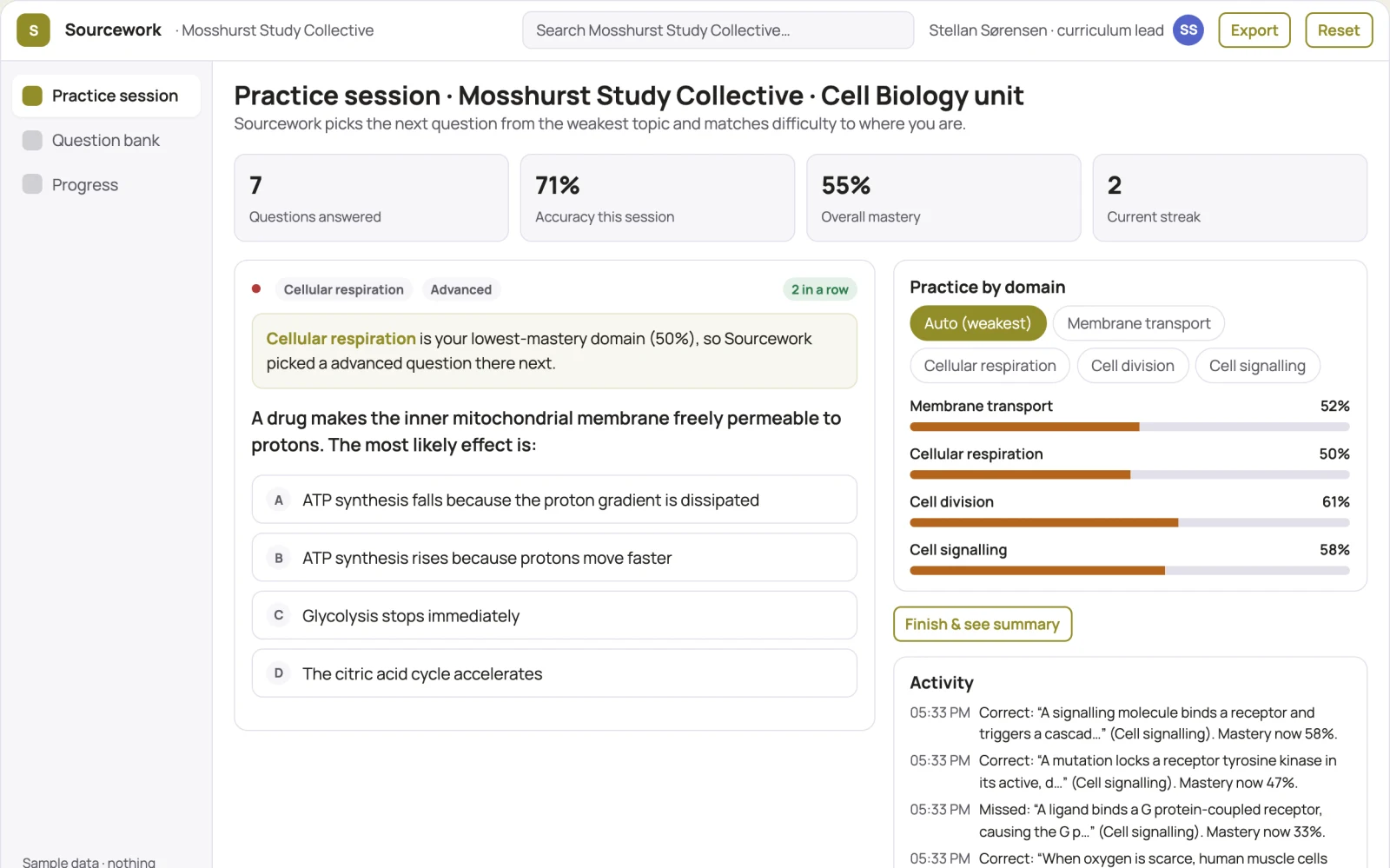Click the Current streak card
The image size is (1390, 868).
click(x=1229, y=198)
